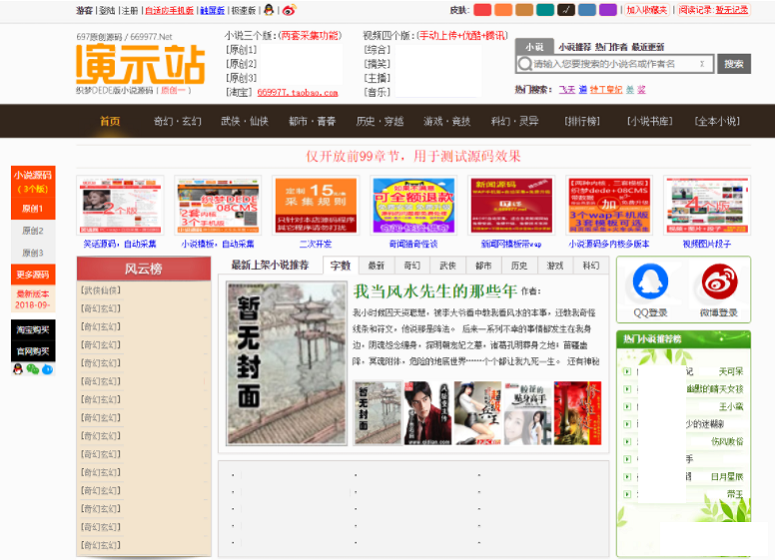Click the QQ penguin icon in left sidebar
Viewport: 775px width, 560px height.
pos(17,369)
